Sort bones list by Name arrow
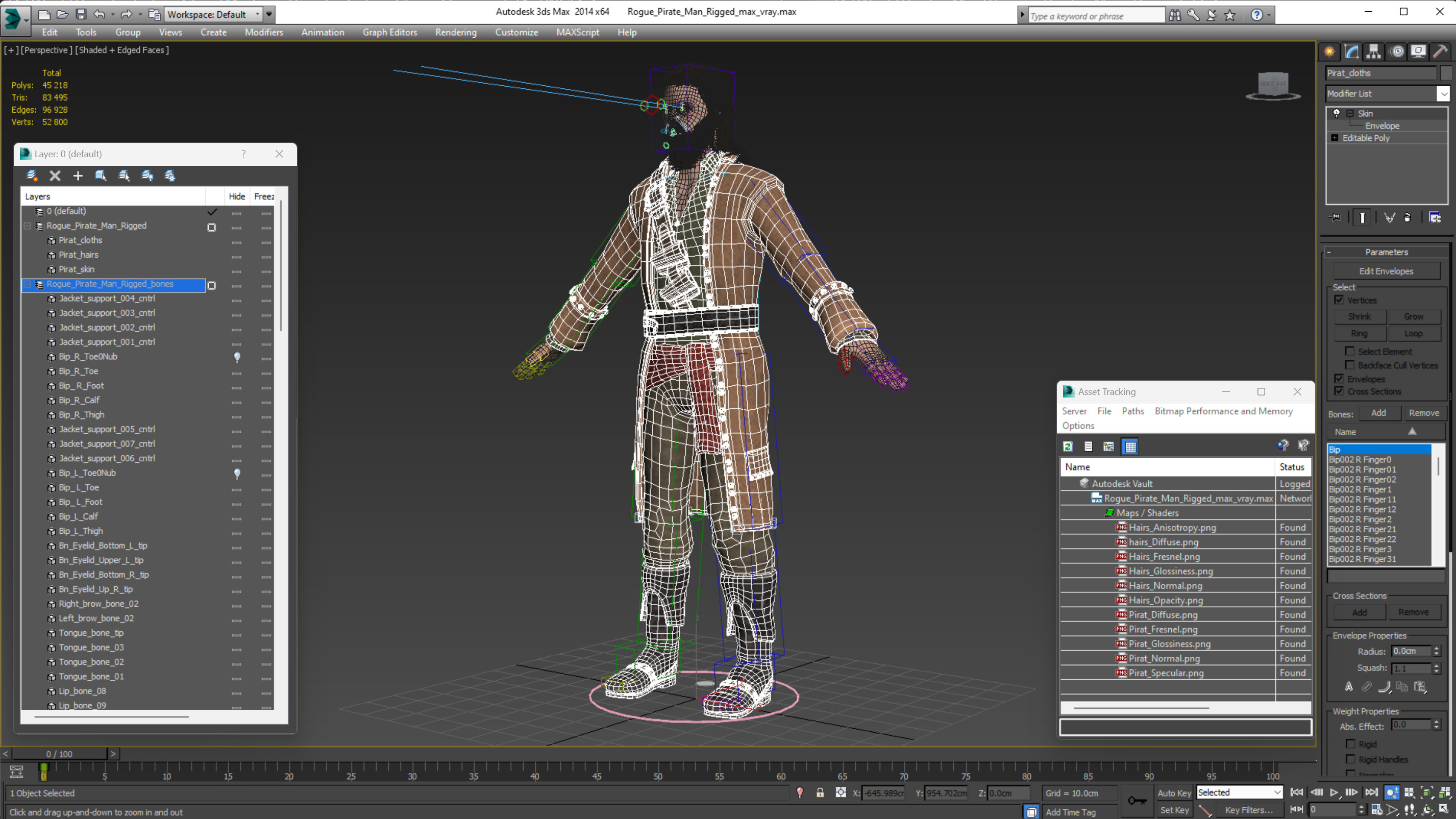The width and height of the screenshot is (1456, 819). (1412, 432)
